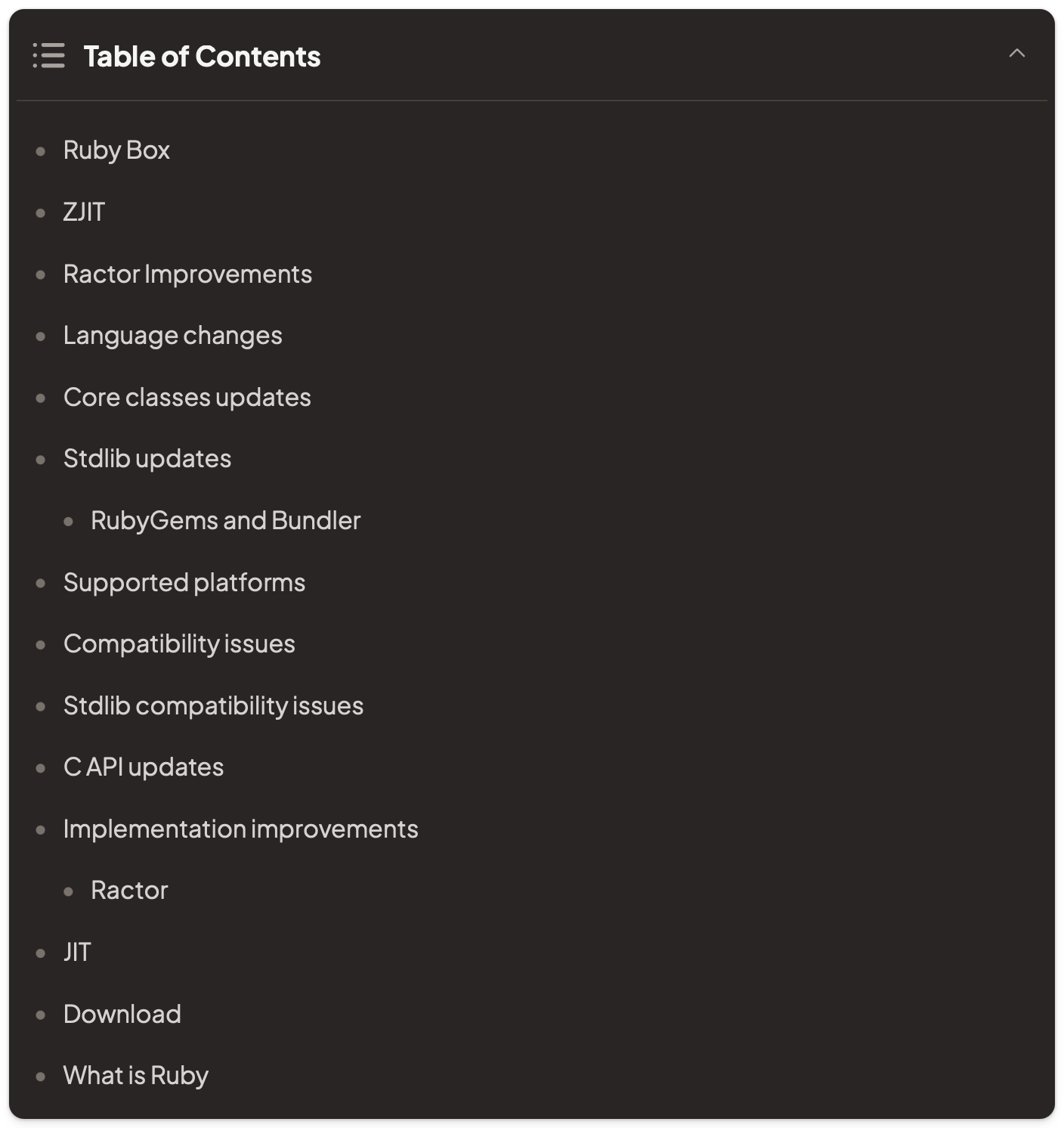
Task: Collapse the Table of Contents panel
Action: 1016,53
